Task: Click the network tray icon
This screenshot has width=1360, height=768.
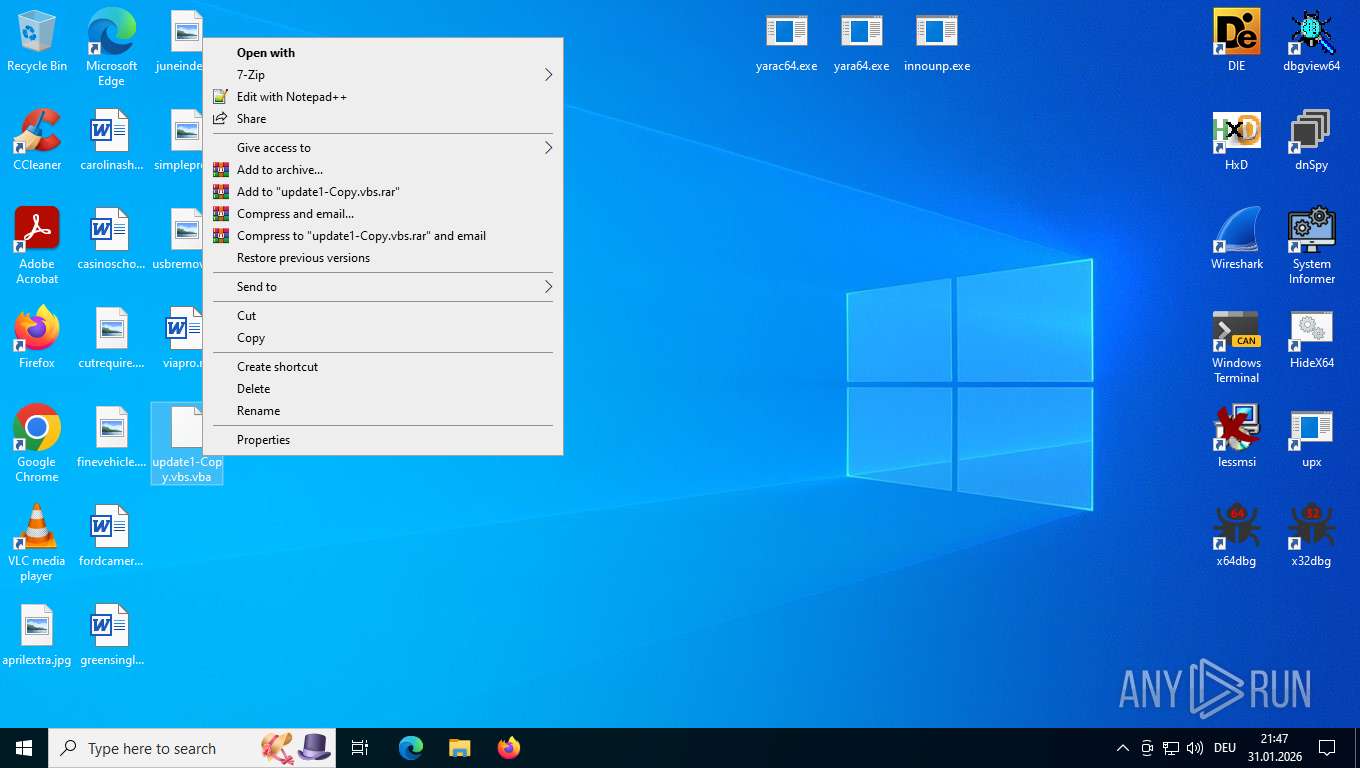Action: (1170, 748)
